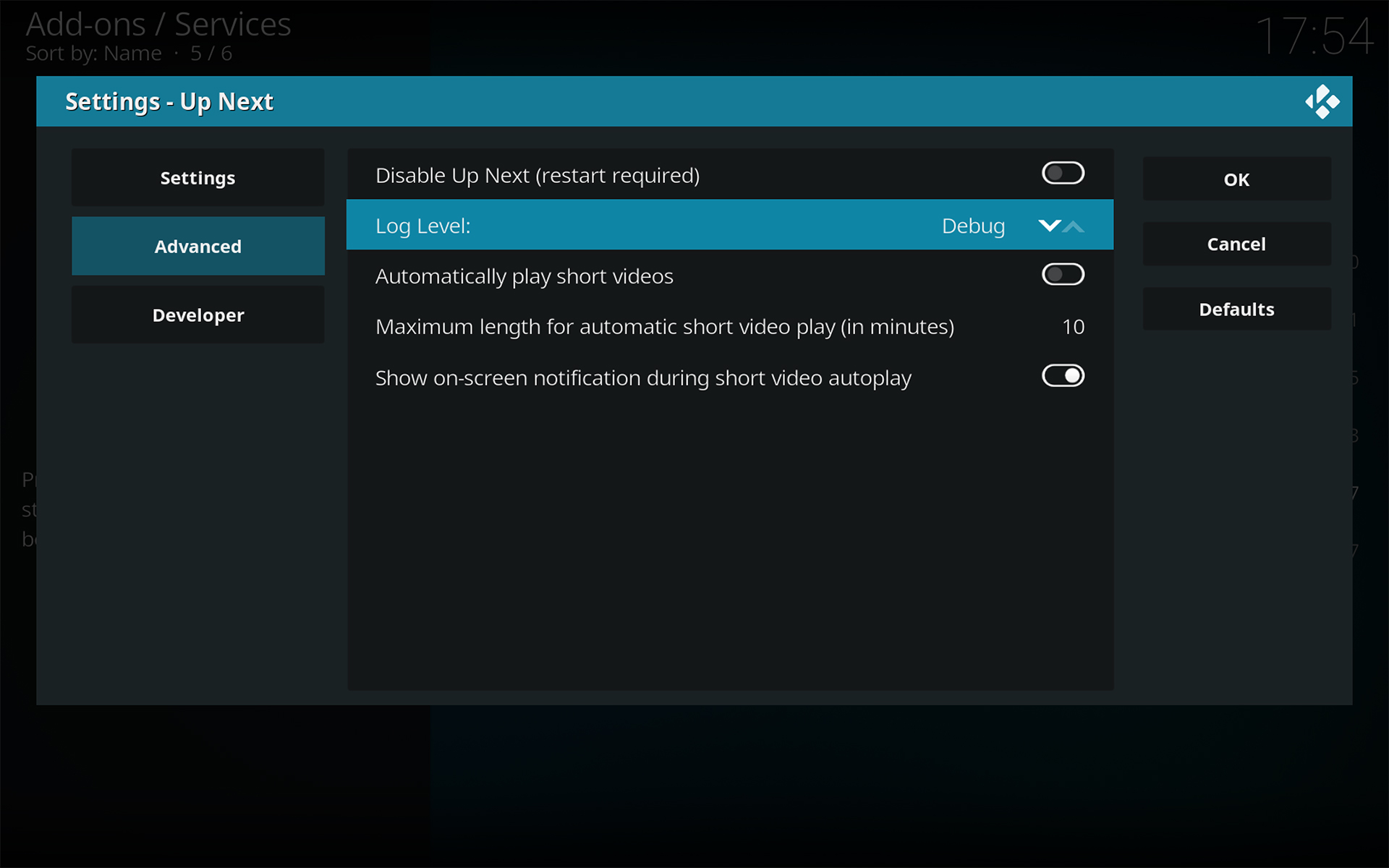Select the Log Level row
The image size is (1389, 868).
(x=730, y=225)
